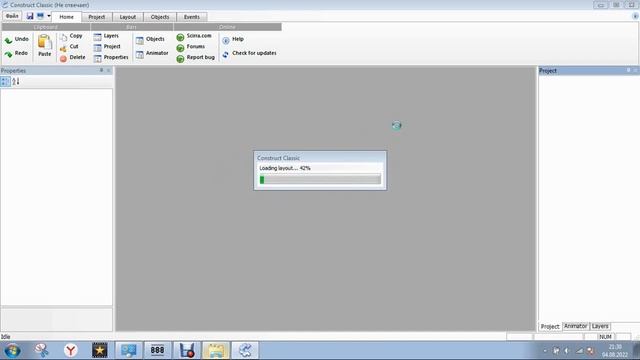Click Construct Classic taskbar button

pyautogui.click(x=245, y=350)
